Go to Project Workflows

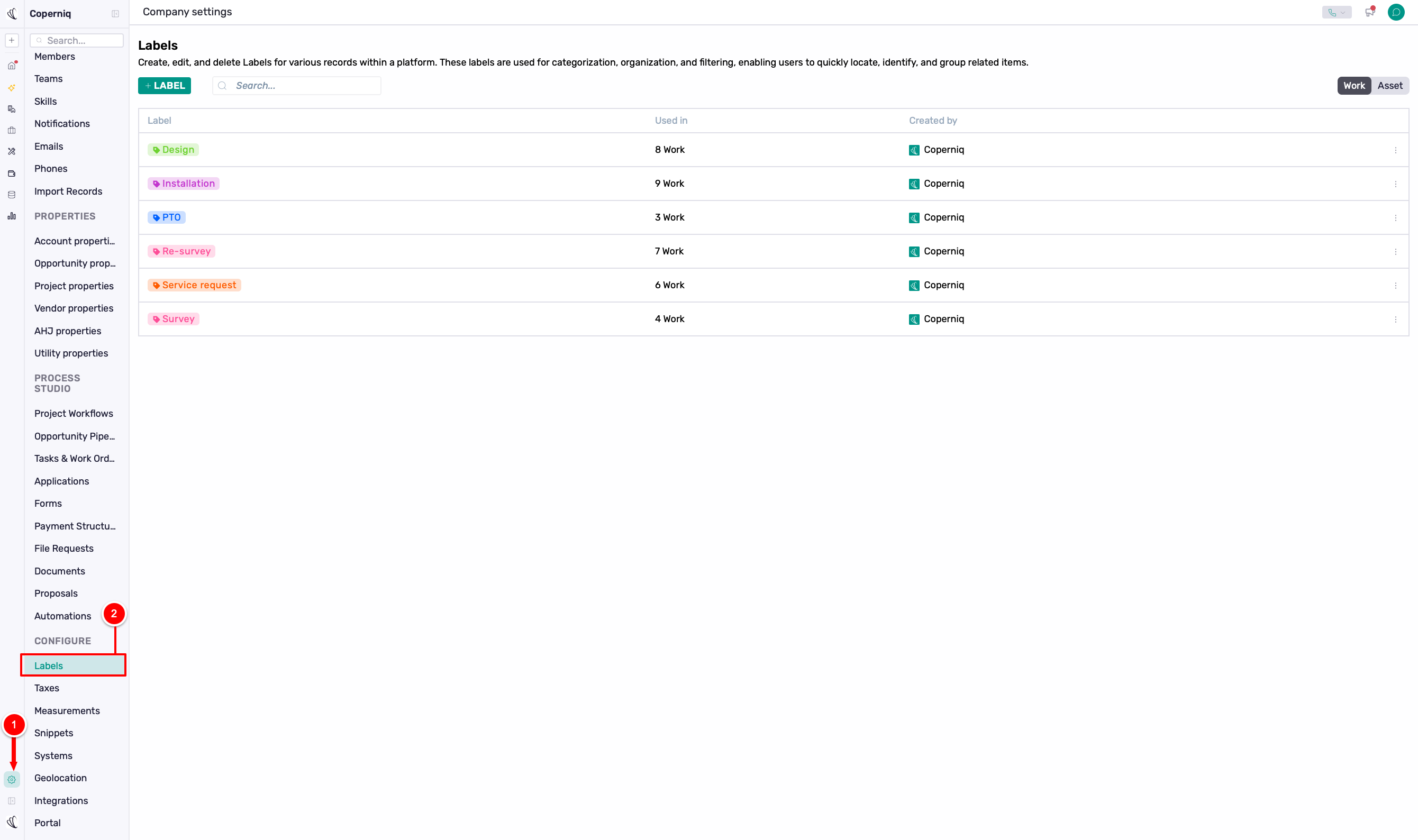74,414
